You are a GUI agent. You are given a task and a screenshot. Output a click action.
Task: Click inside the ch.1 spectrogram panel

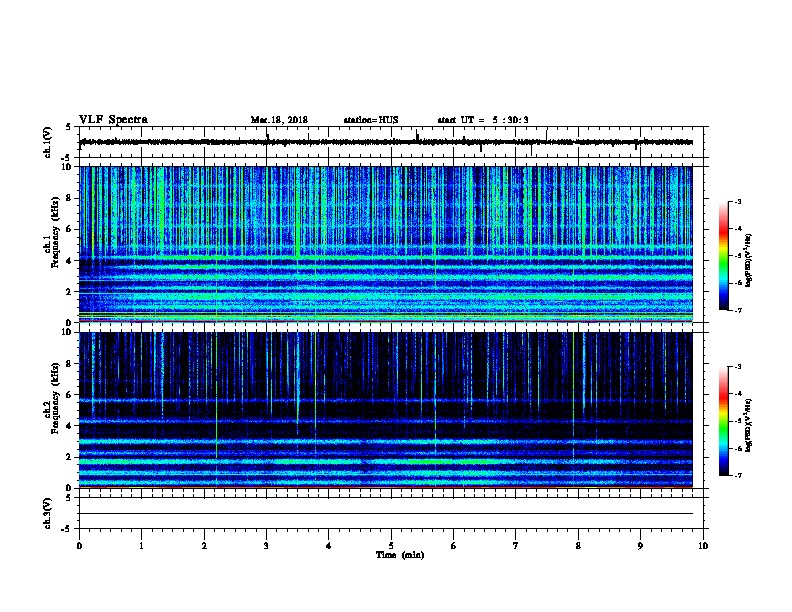pyautogui.click(x=386, y=244)
